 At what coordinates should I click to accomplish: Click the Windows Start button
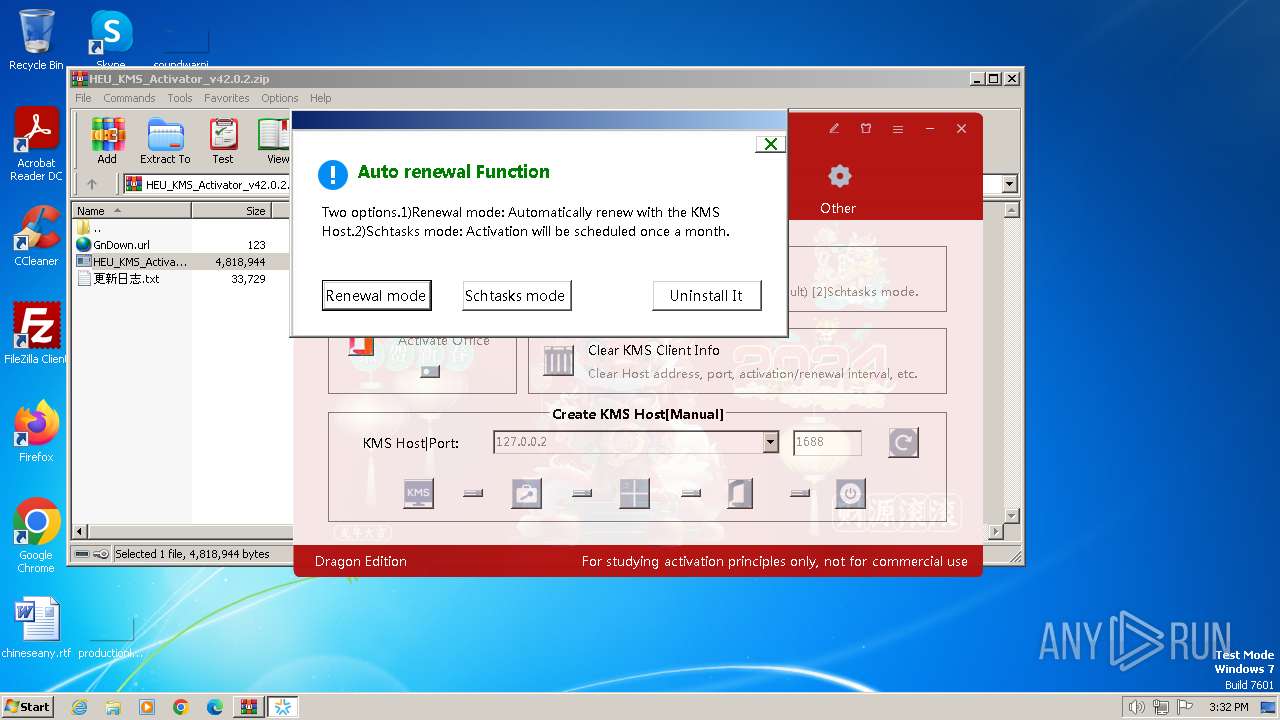click(x=27, y=706)
